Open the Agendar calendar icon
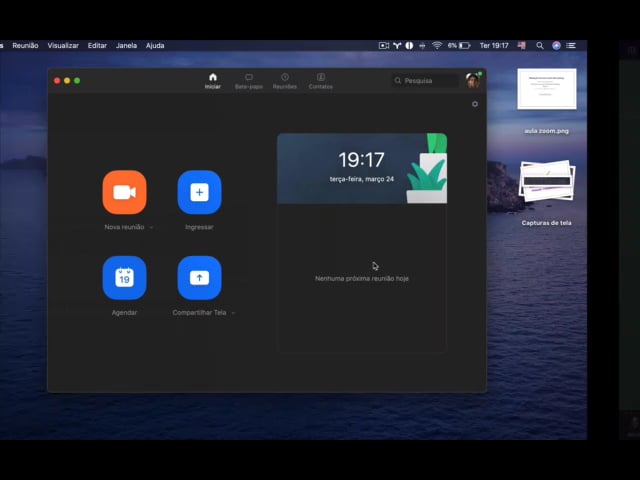Image resolution: width=640 pixels, height=480 pixels. [x=124, y=278]
